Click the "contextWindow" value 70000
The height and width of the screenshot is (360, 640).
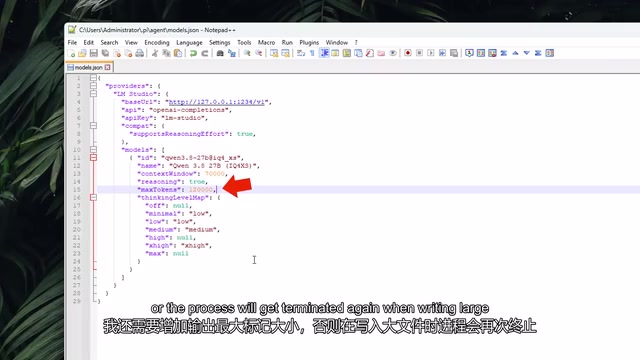pos(214,174)
